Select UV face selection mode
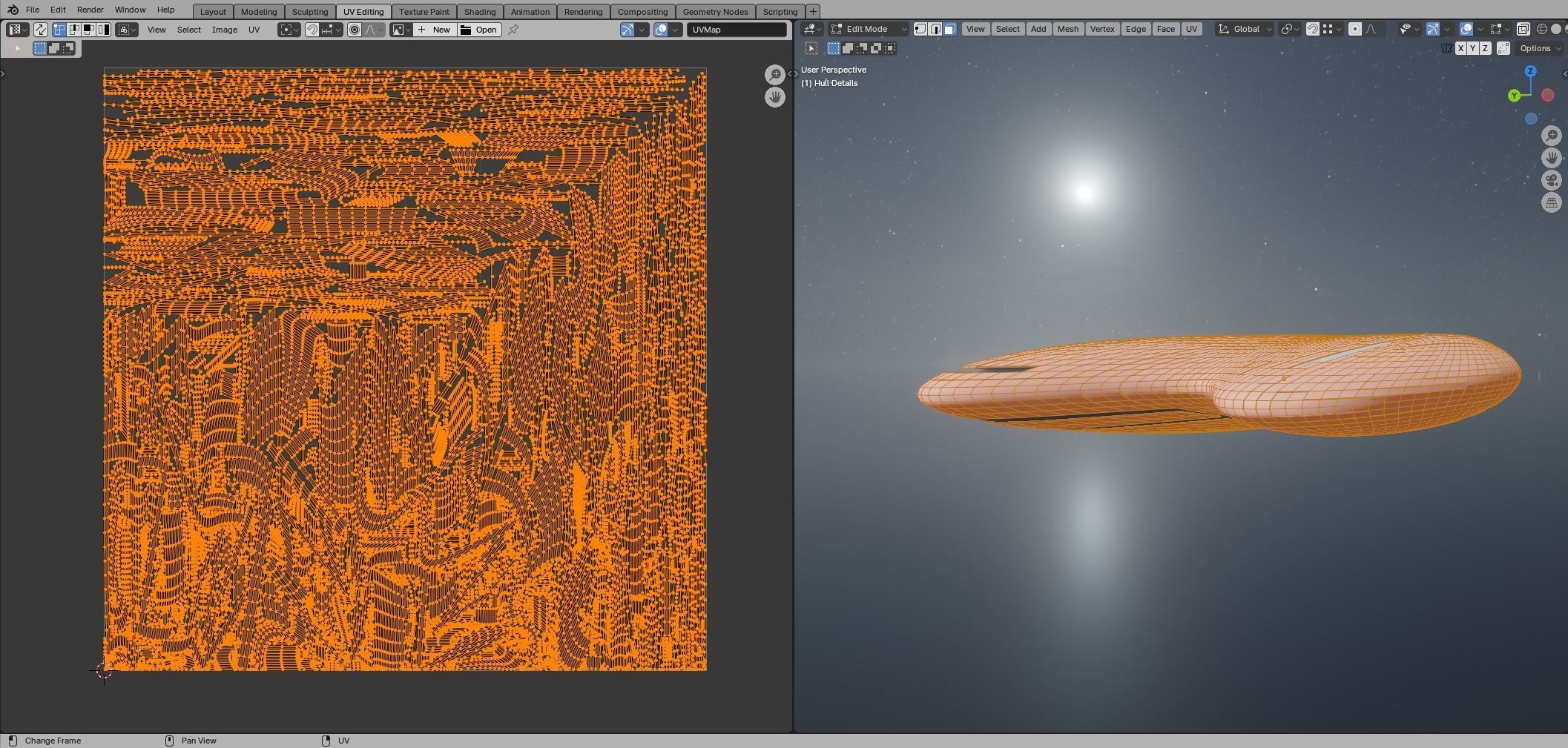1568x748 pixels. 88,30
